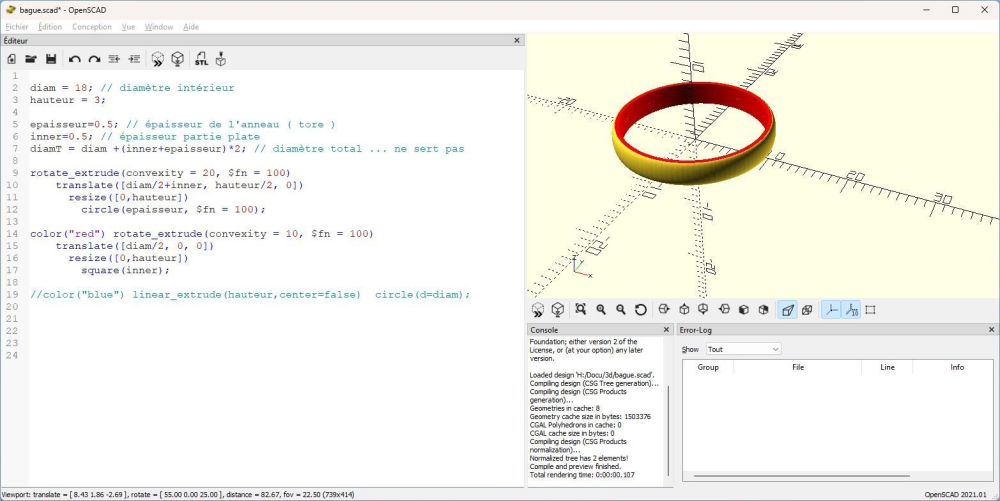Open the Vue menu
1000x501 pixels.
(128, 27)
